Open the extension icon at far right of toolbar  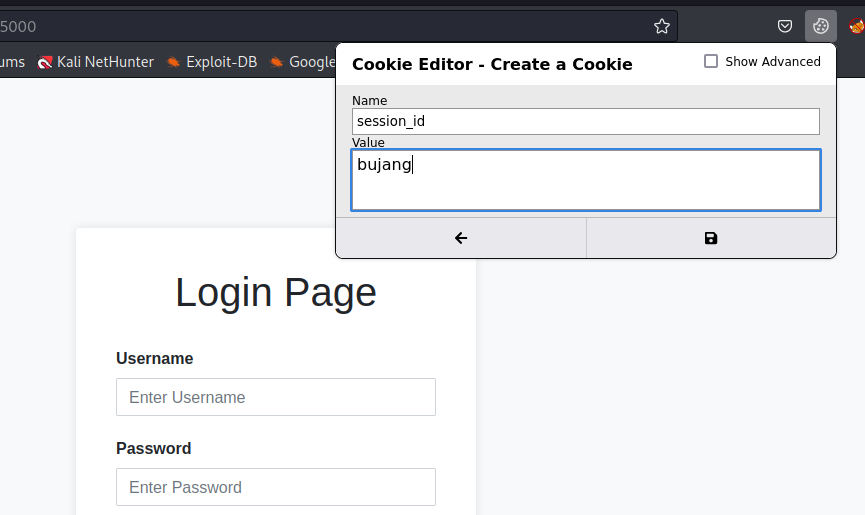click(857, 26)
